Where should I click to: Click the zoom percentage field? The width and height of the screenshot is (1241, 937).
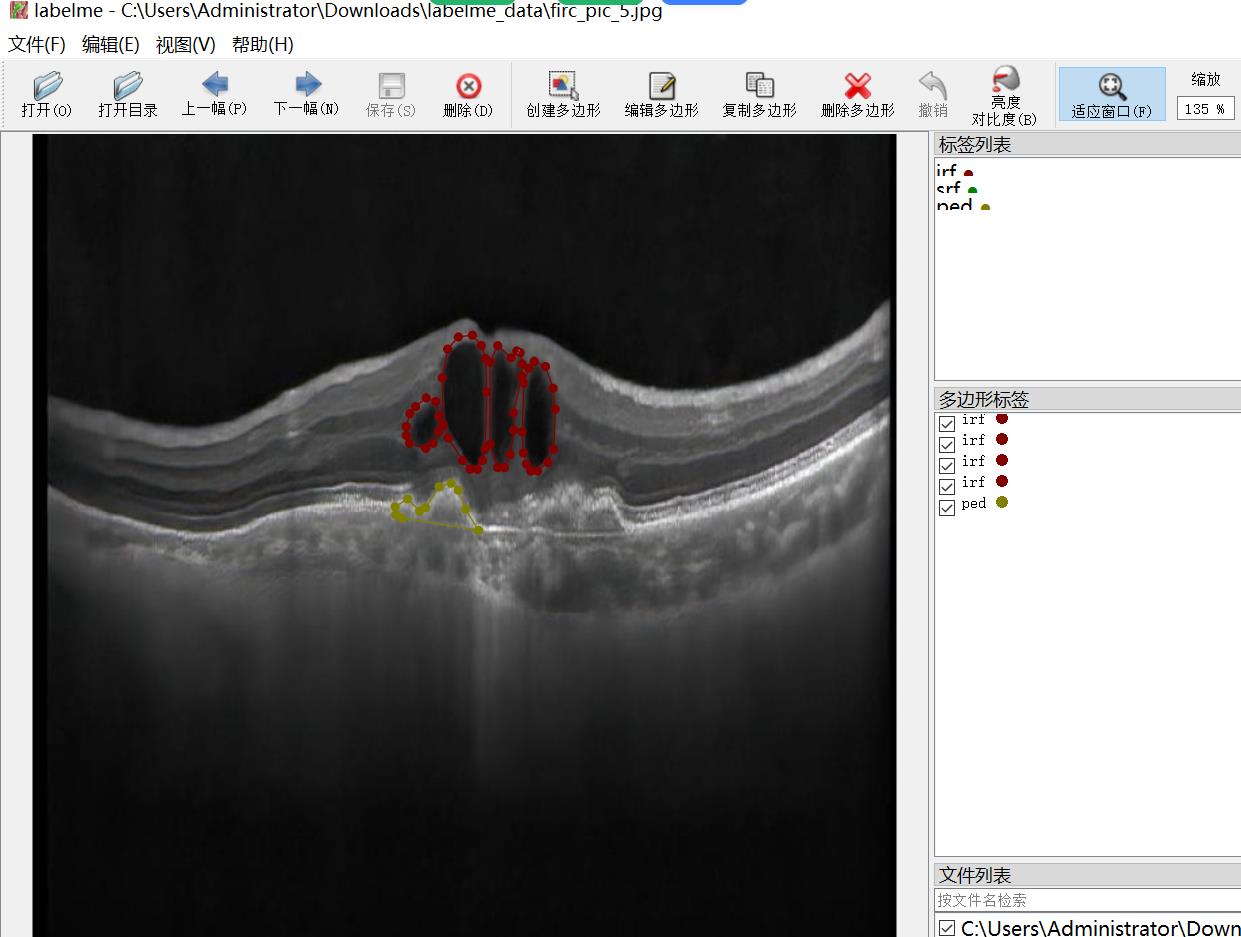(x=1205, y=109)
